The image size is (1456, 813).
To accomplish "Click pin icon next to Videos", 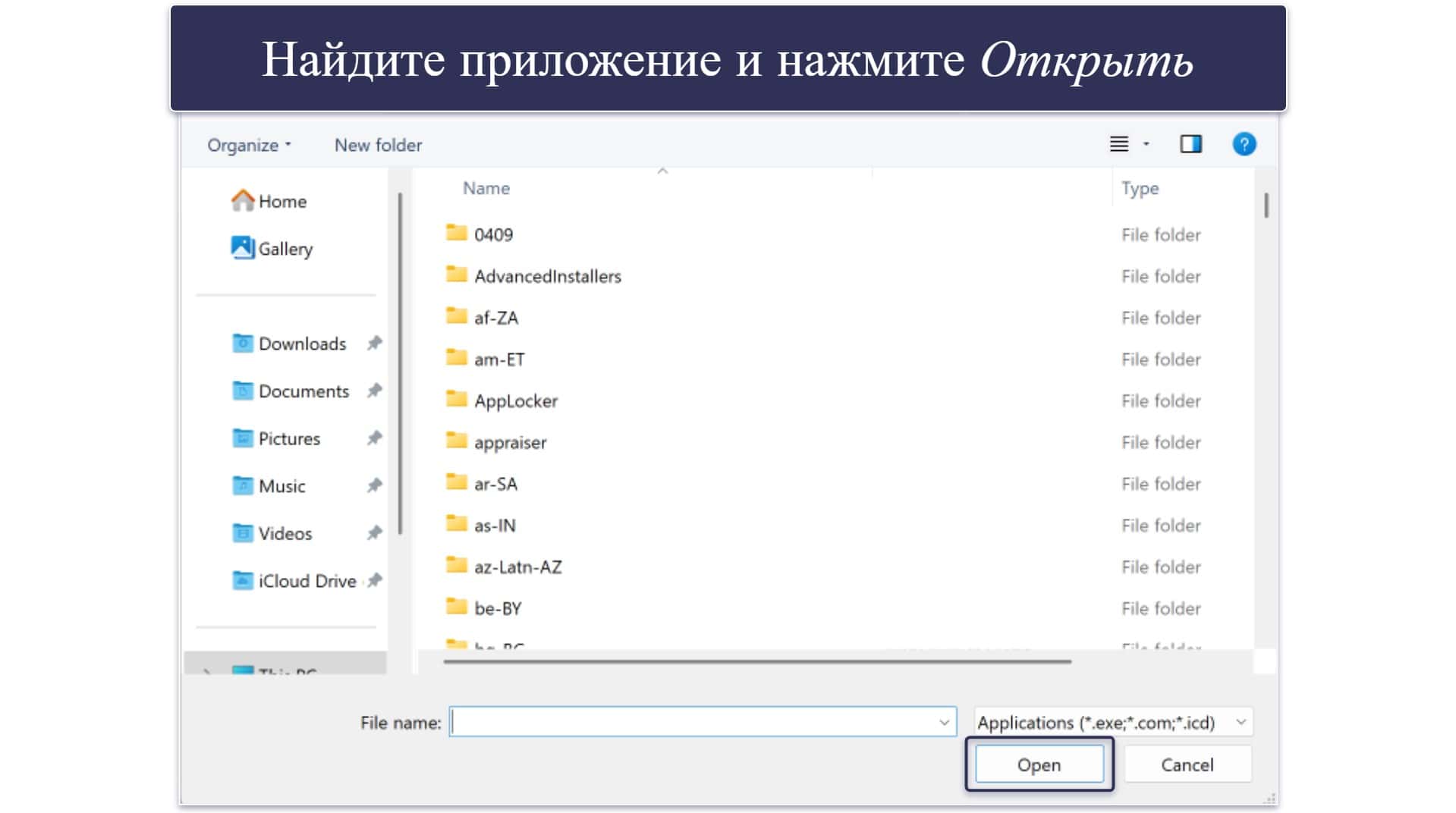I will coord(374,533).
